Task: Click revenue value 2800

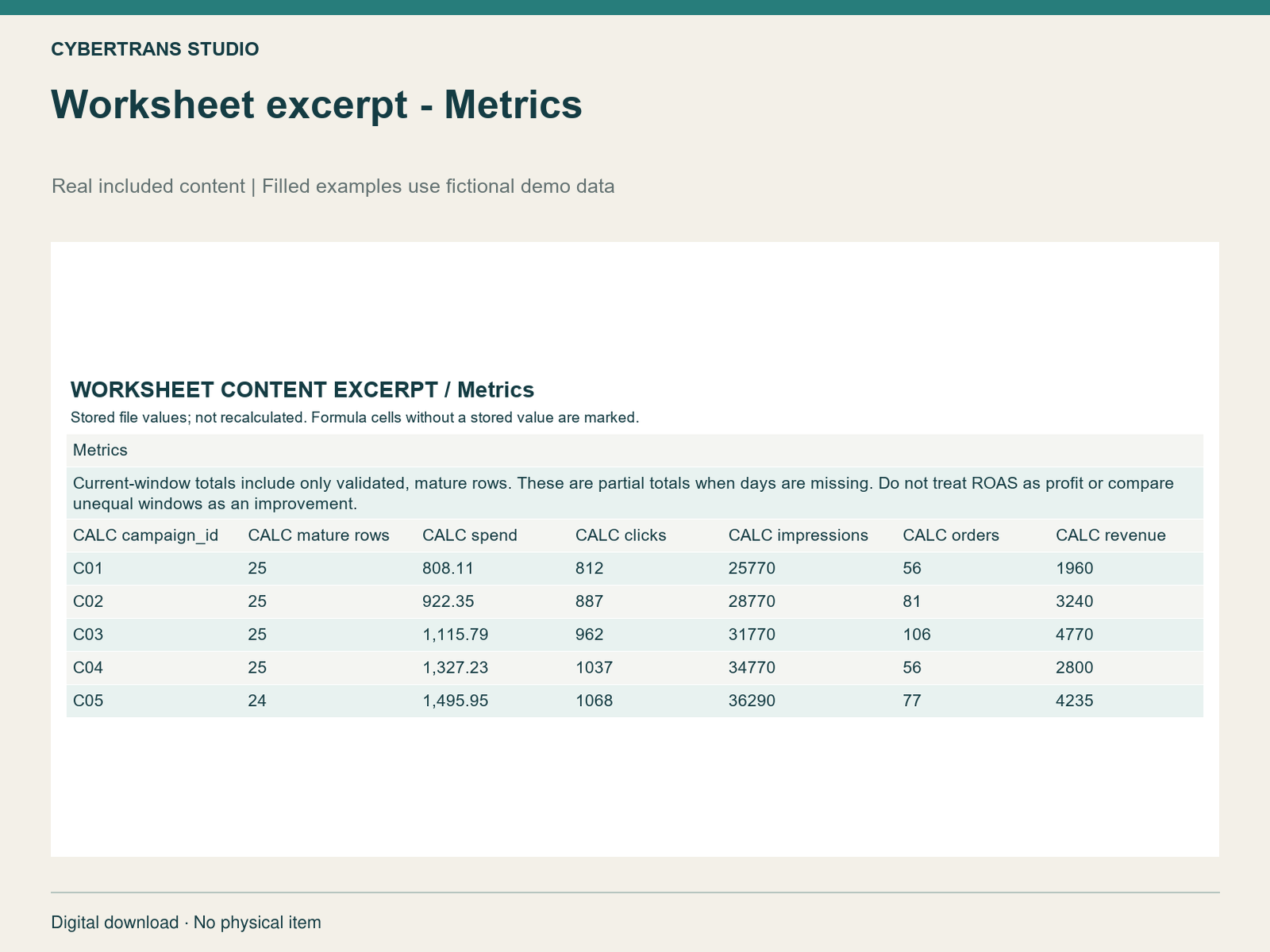Action: (x=1075, y=668)
